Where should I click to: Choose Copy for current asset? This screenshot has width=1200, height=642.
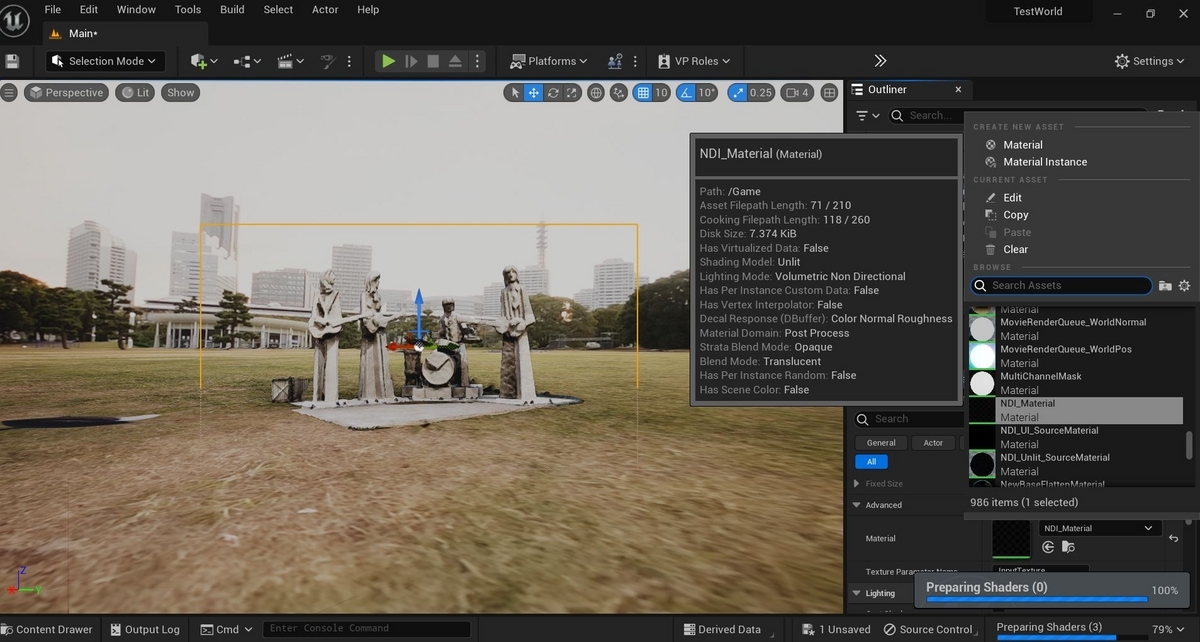coord(1016,215)
